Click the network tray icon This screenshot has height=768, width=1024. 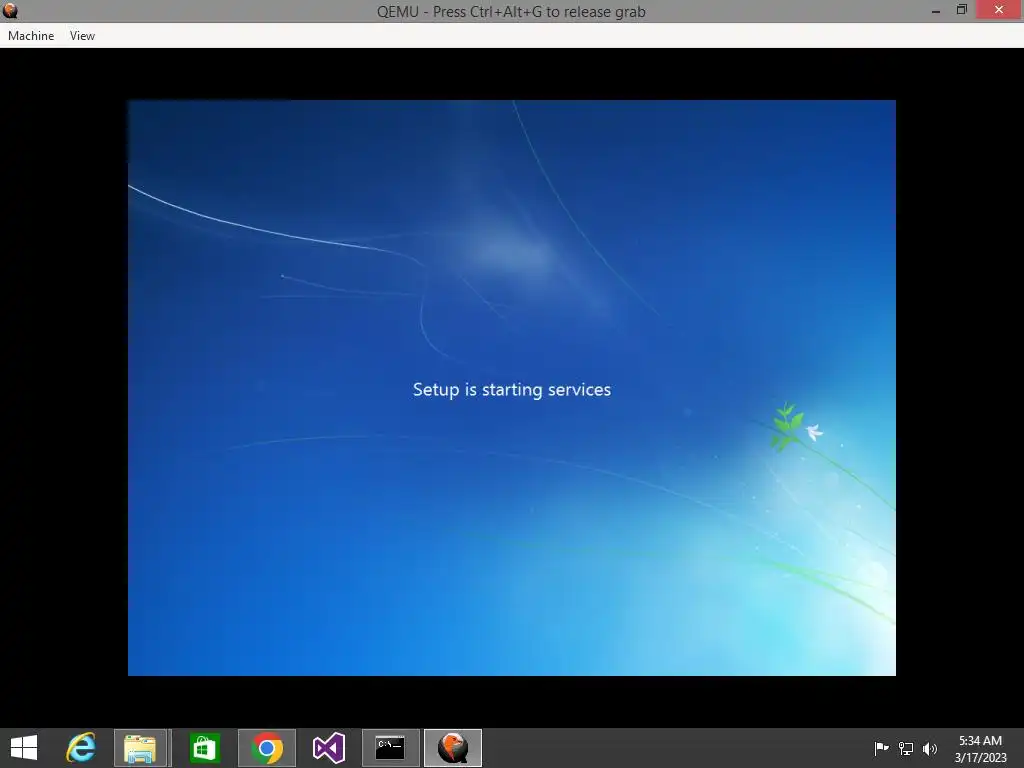(x=906, y=748)
